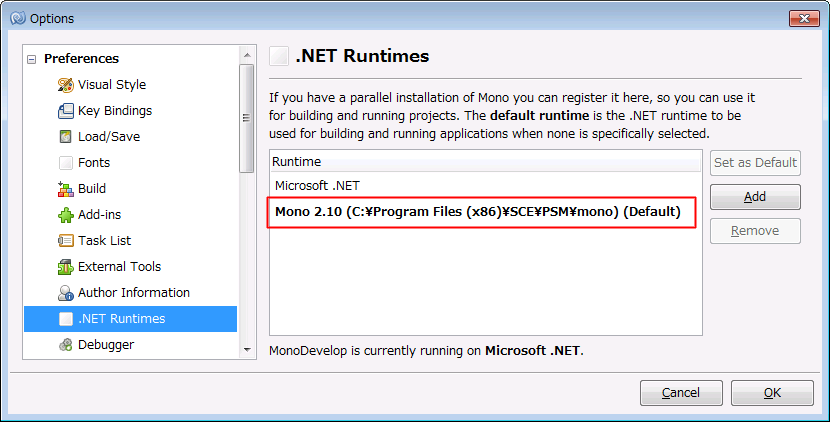The image size is (830, 422).
Task: Click the Author Information person icon
Action: 66,293
